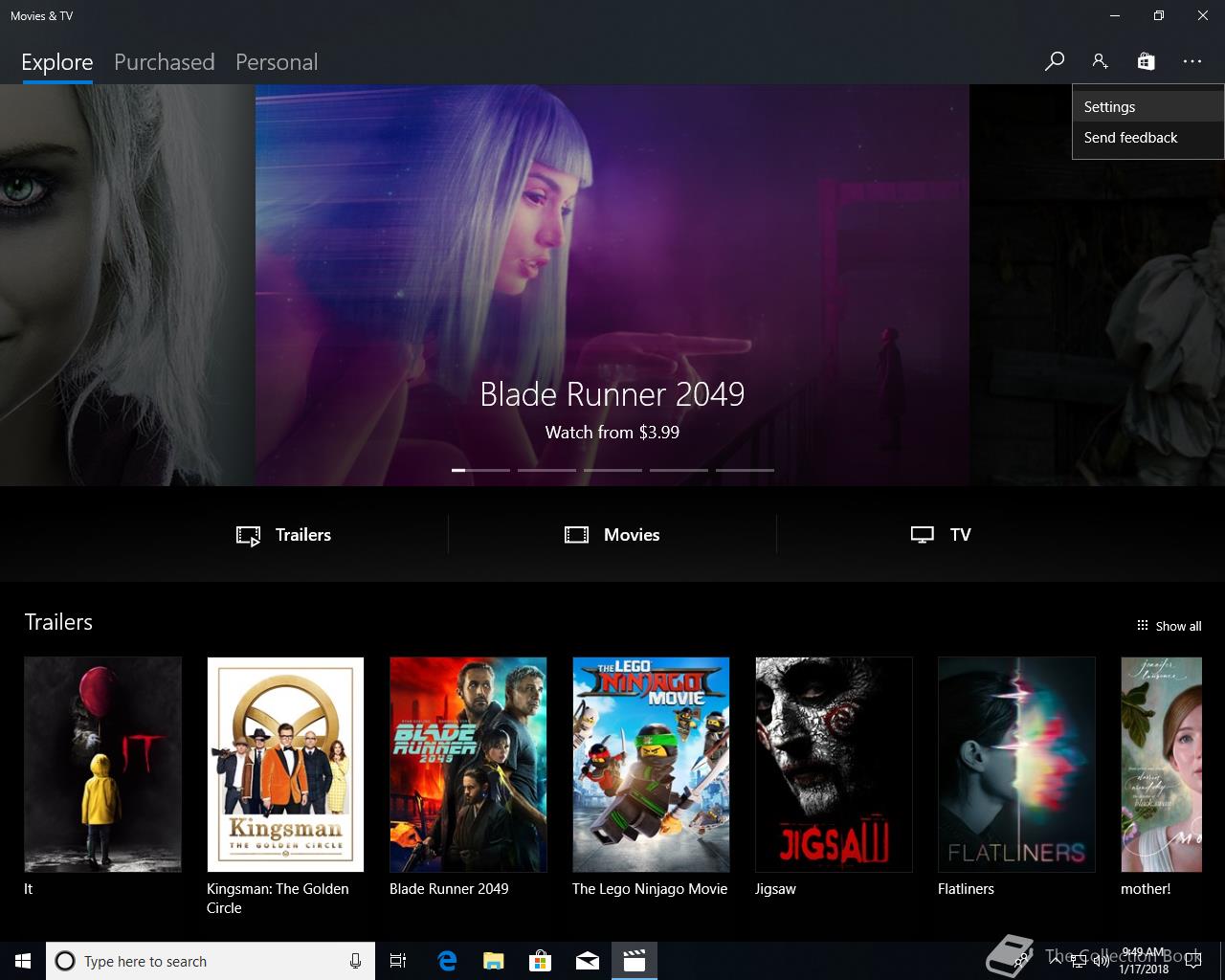This screenshot has height=980, width=1225.
Task: Open the Blade Runner 2049 hero banner
Action: (x=612, y=285)
